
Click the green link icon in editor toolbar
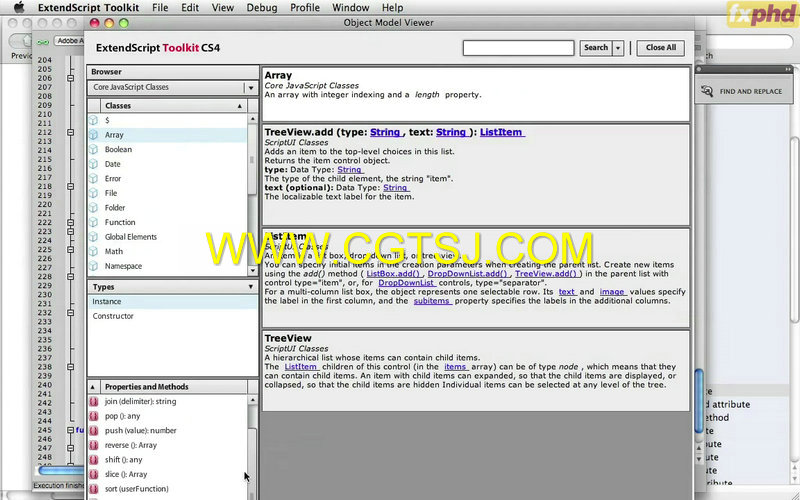[43, 41]
